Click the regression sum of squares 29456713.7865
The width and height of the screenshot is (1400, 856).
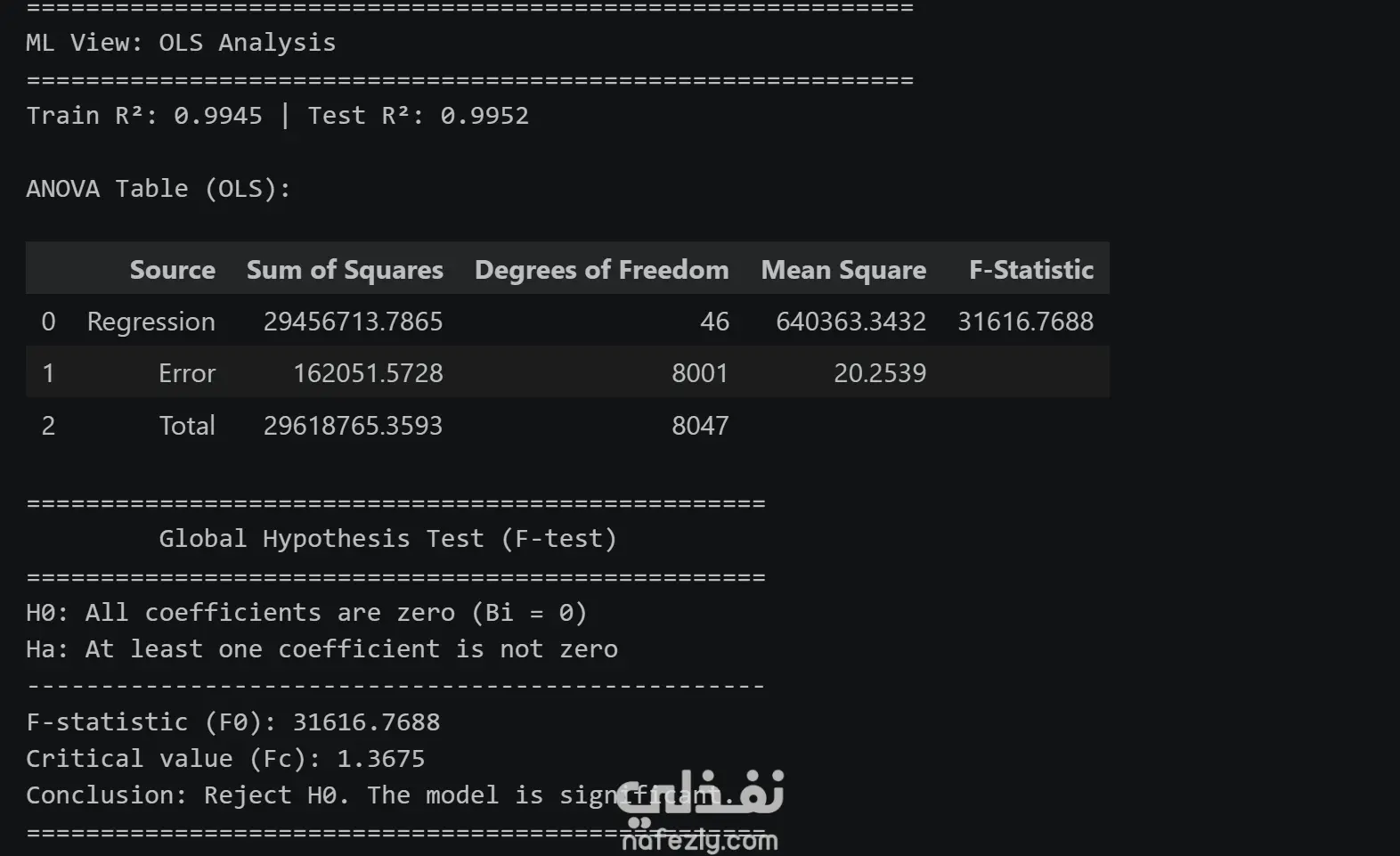(353, 322)
